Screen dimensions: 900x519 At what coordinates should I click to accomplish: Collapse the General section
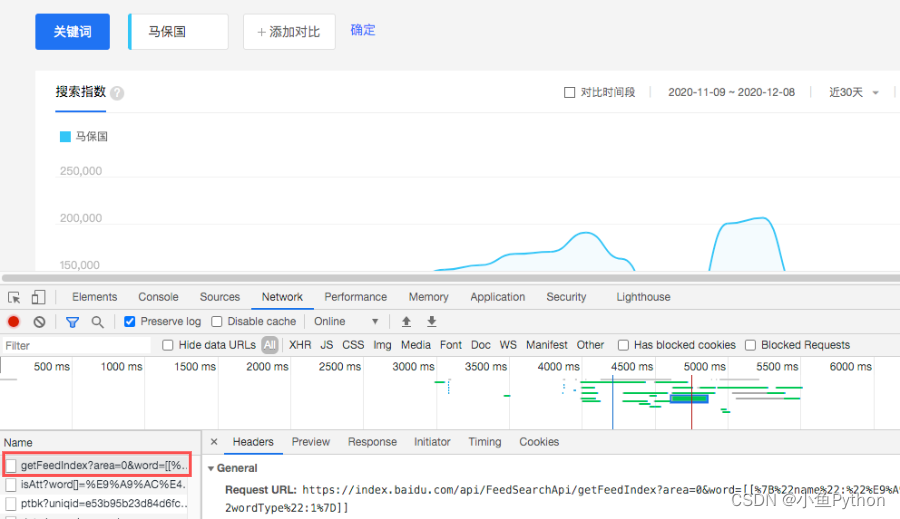click(x=211, y=468)
